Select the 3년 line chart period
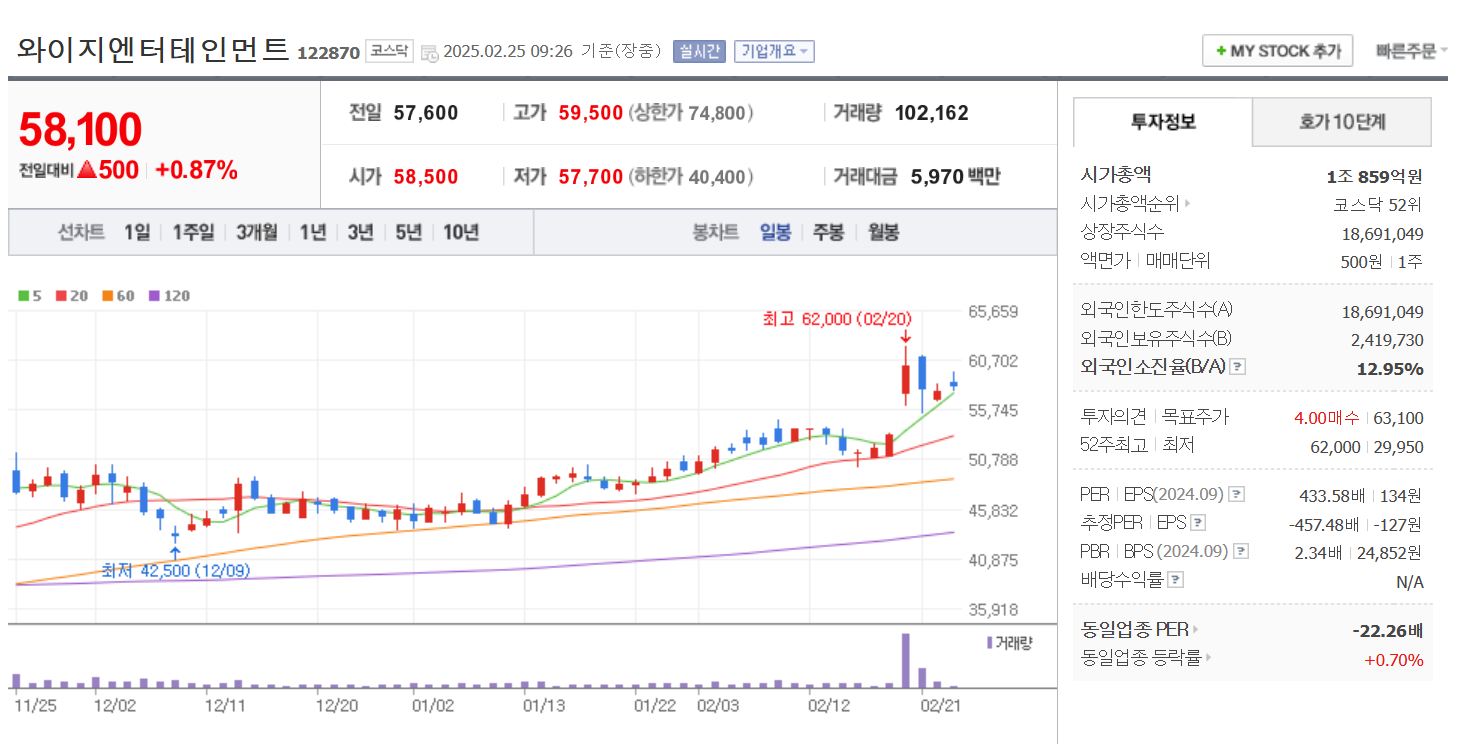The image size is (1469, 744). point(360,232)
